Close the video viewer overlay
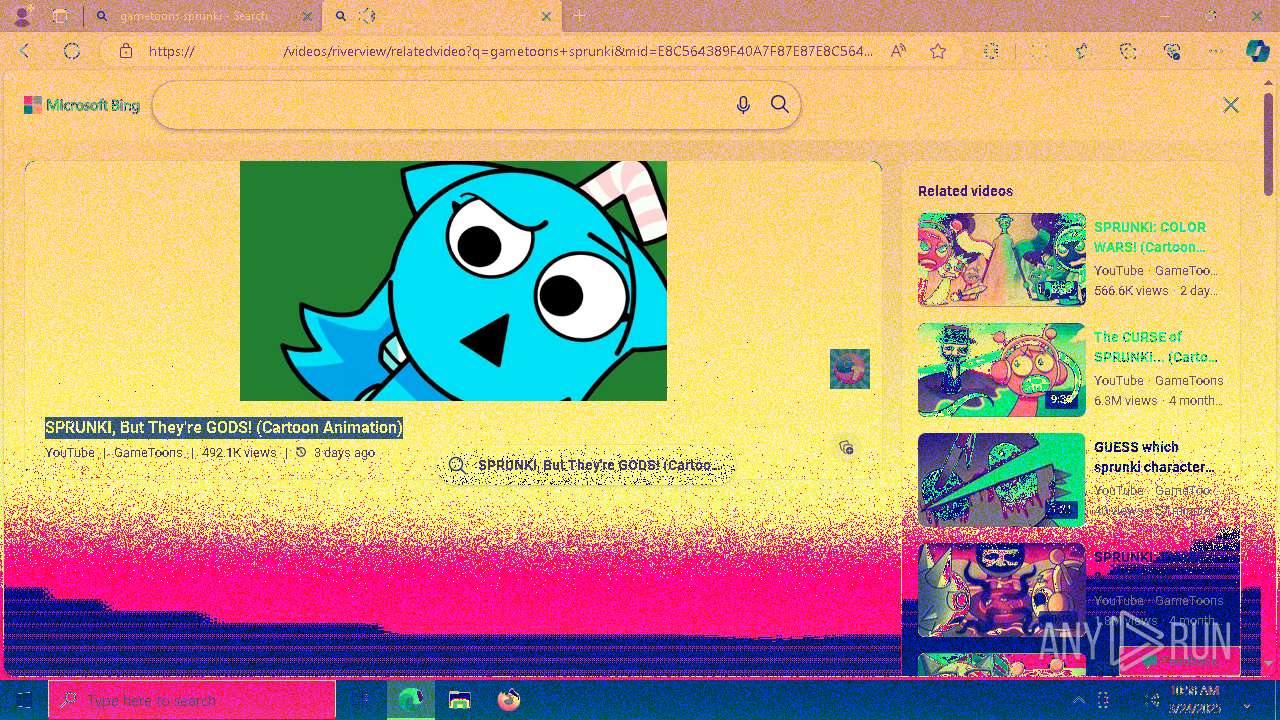The width and height of the screenshot is (1280, 720). pyautogui.click(x=1231, y=105)
